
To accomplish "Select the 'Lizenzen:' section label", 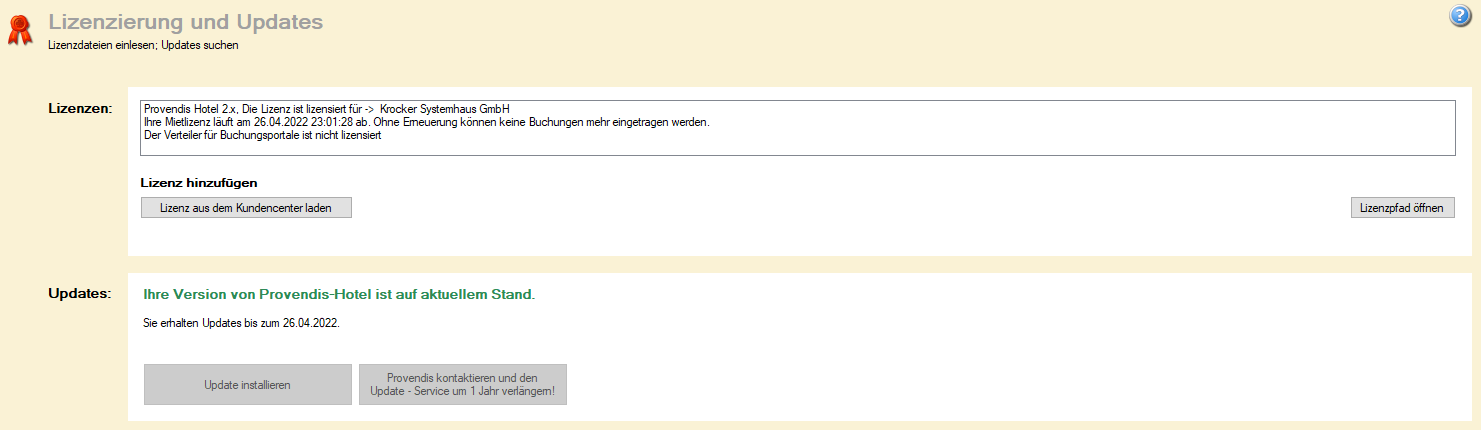I will point(79,108).
